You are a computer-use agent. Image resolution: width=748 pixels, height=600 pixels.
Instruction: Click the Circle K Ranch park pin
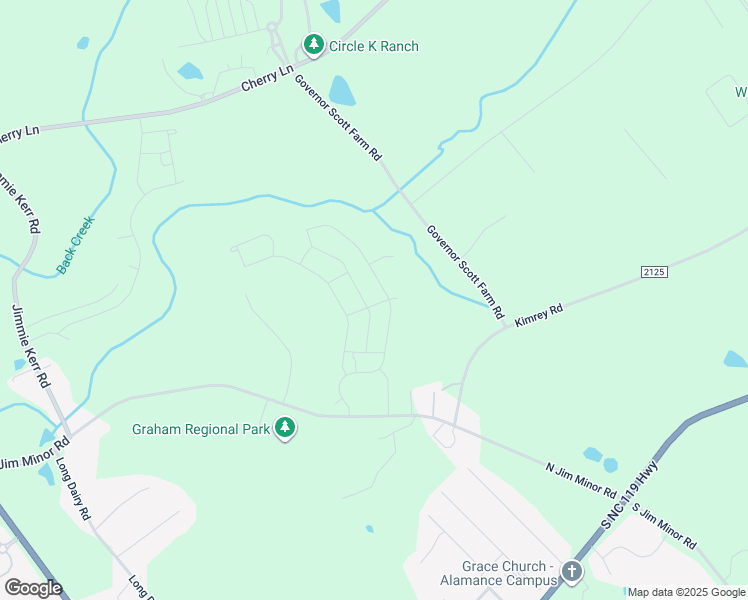pyautogui.click(x=313, y=45)
